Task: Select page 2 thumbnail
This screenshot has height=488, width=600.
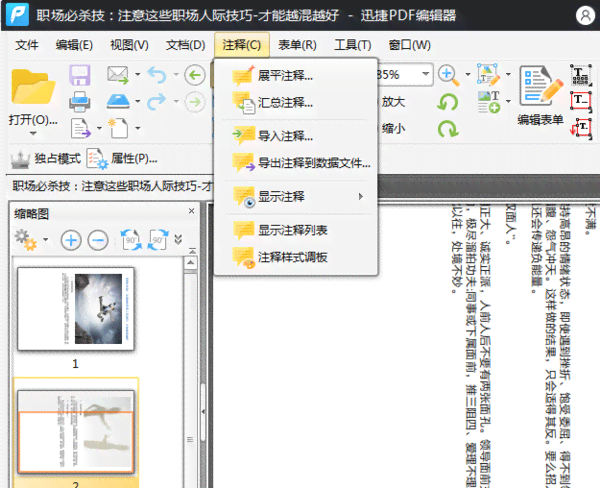Action: click(x=76, y=432)
